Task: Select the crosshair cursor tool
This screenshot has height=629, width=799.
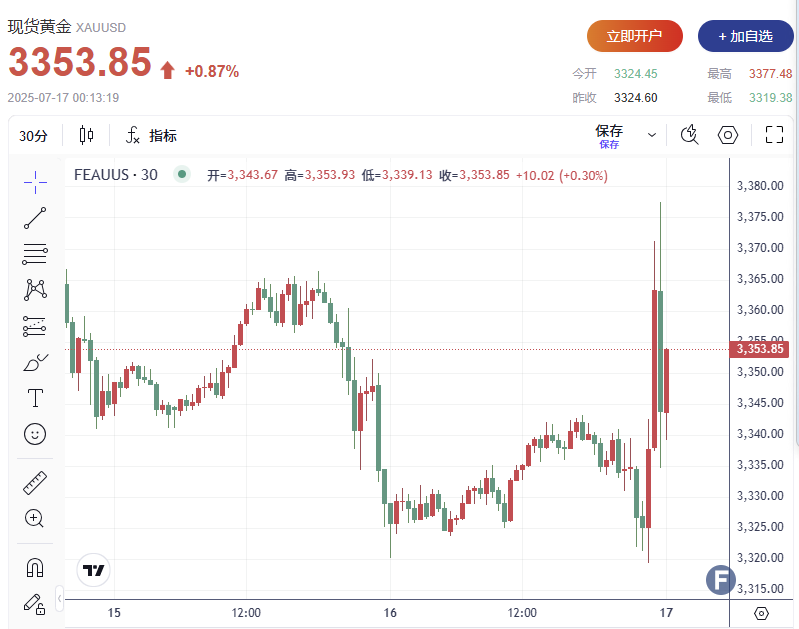Action: 35,181
